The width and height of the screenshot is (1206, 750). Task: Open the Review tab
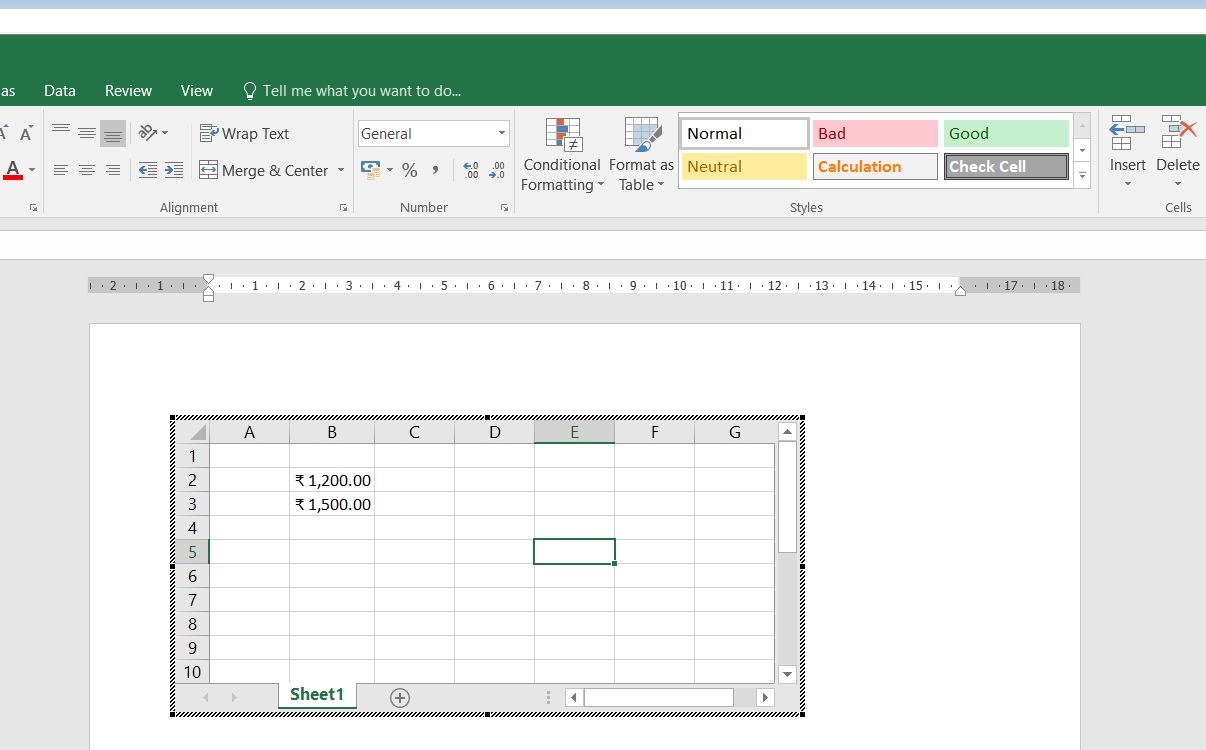[128, 90]
